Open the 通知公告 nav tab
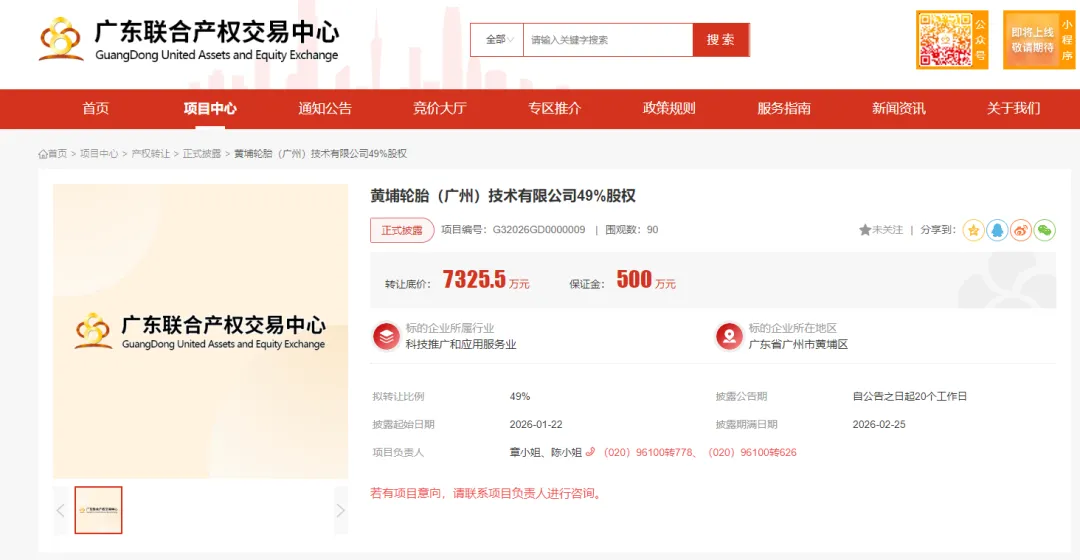Image resolution: width=1080 pixels, height=560 pixels. (325, 108)
